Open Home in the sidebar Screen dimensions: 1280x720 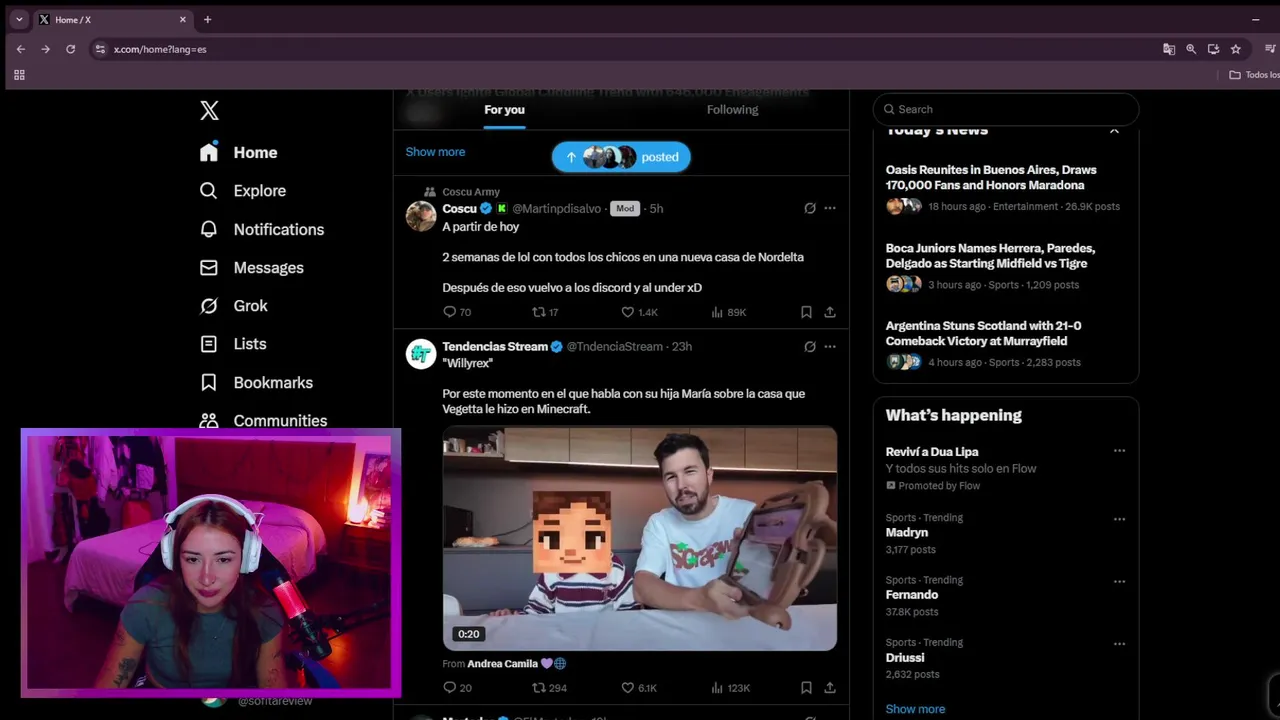tap(238, 152)
